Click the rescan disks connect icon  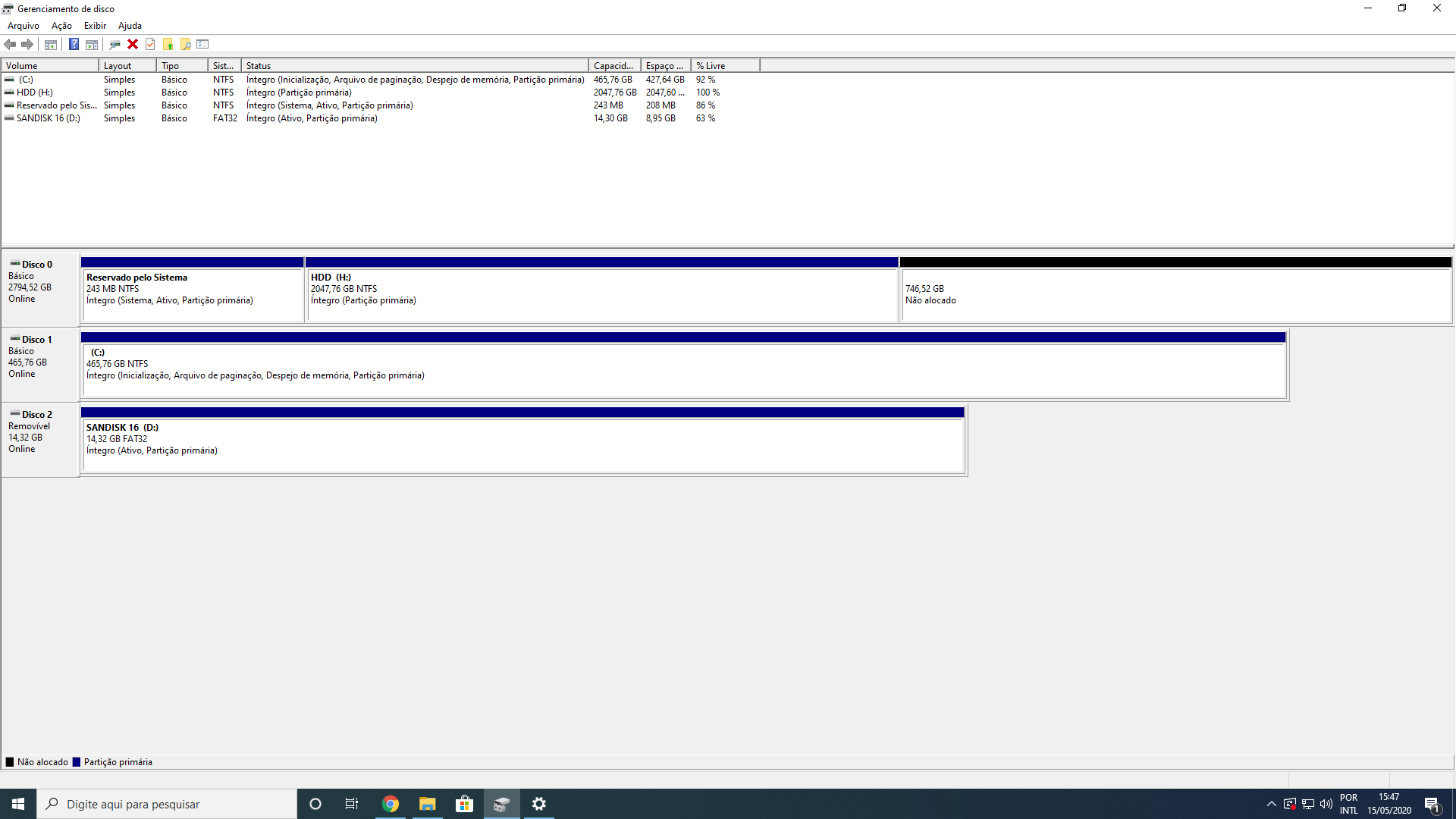click(115, 44)
